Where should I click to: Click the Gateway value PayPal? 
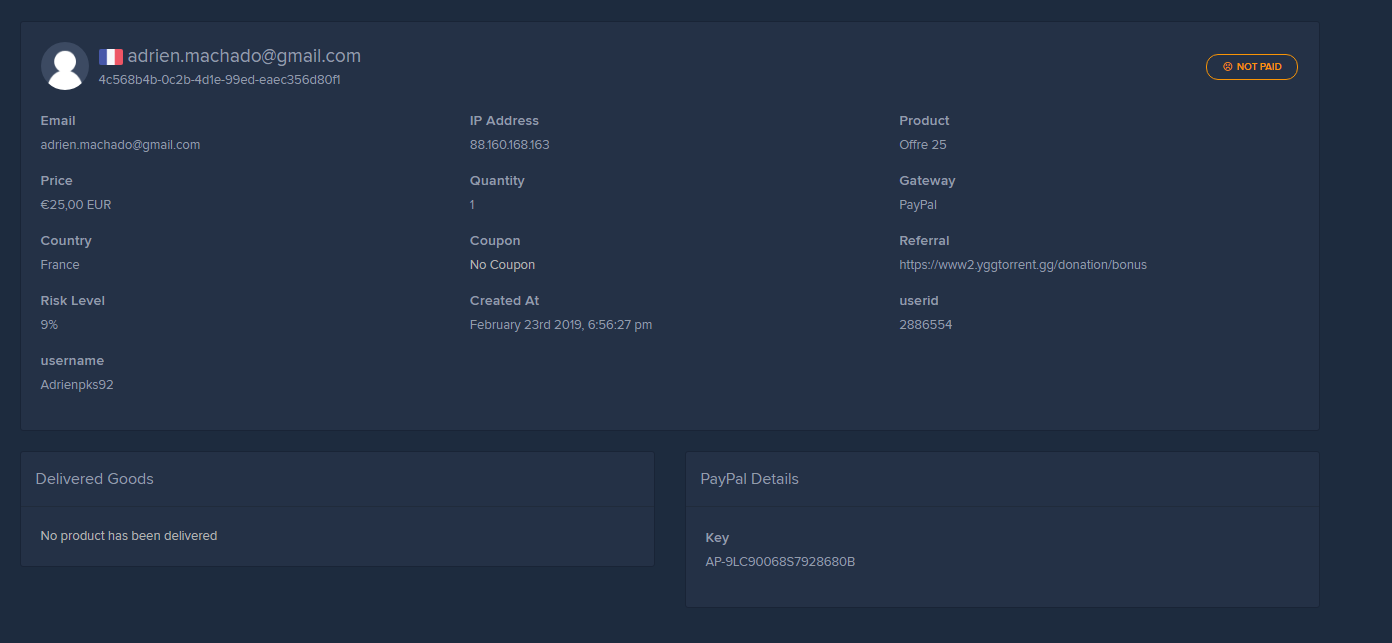point(918,205)
